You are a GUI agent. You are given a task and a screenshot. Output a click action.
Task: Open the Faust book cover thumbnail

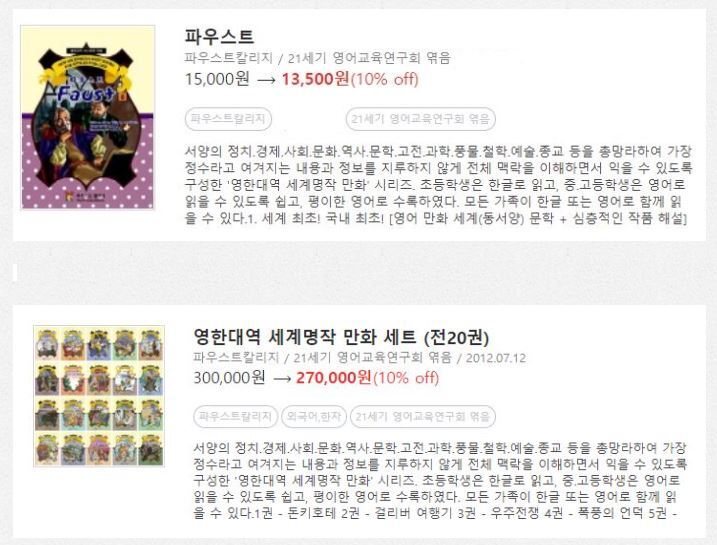(x=87, y=118)
